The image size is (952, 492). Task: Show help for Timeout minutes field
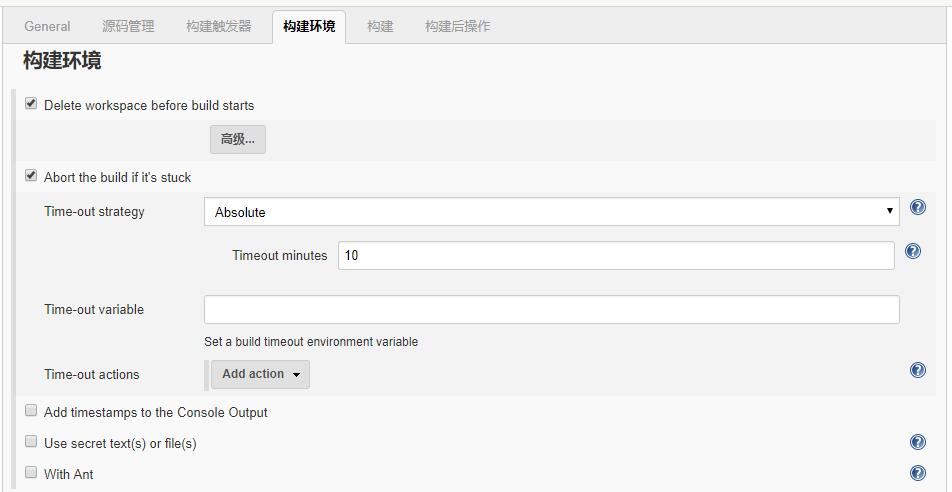tap(912, 252)
